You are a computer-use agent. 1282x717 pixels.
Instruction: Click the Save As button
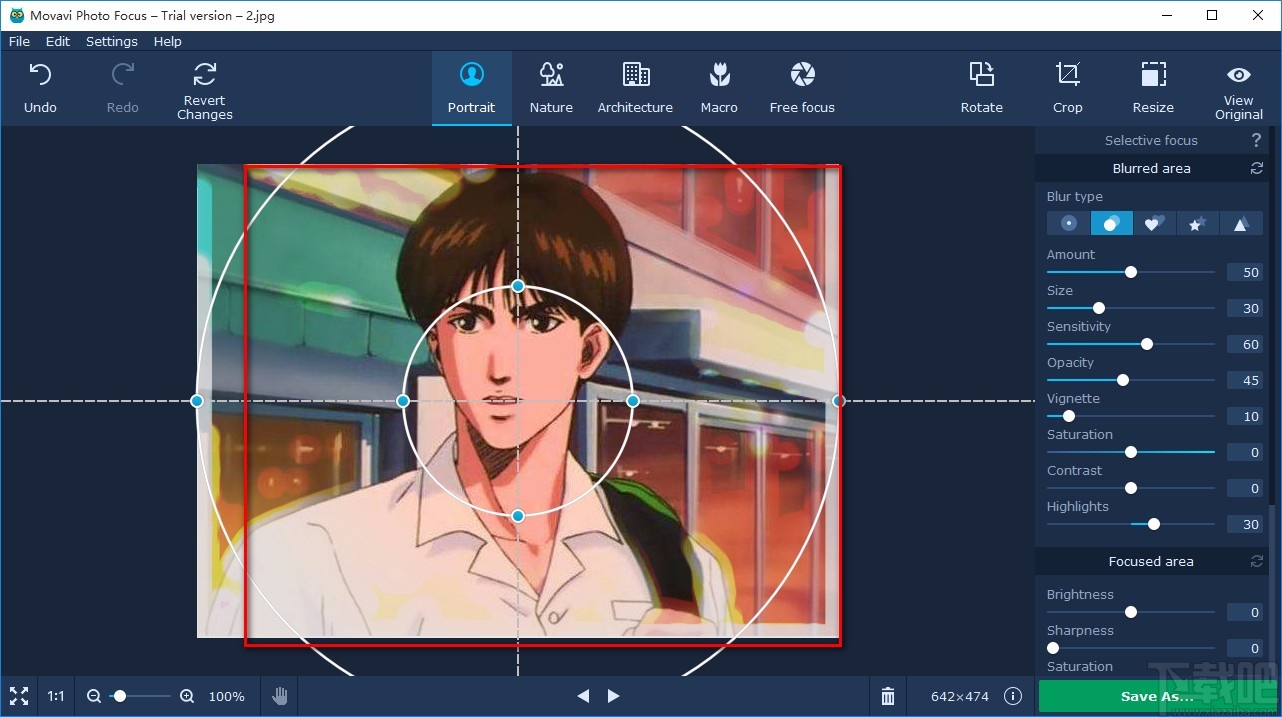click(x=1156, y=696)
